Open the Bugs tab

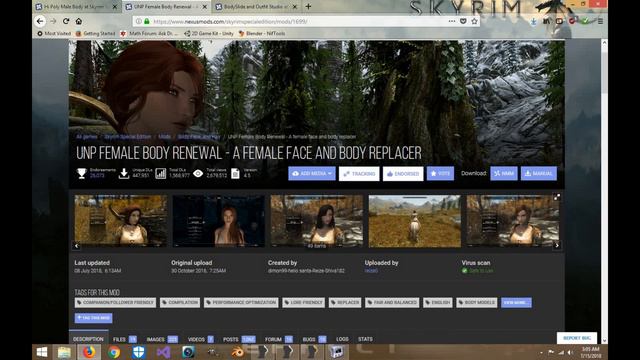click(314, 339)
